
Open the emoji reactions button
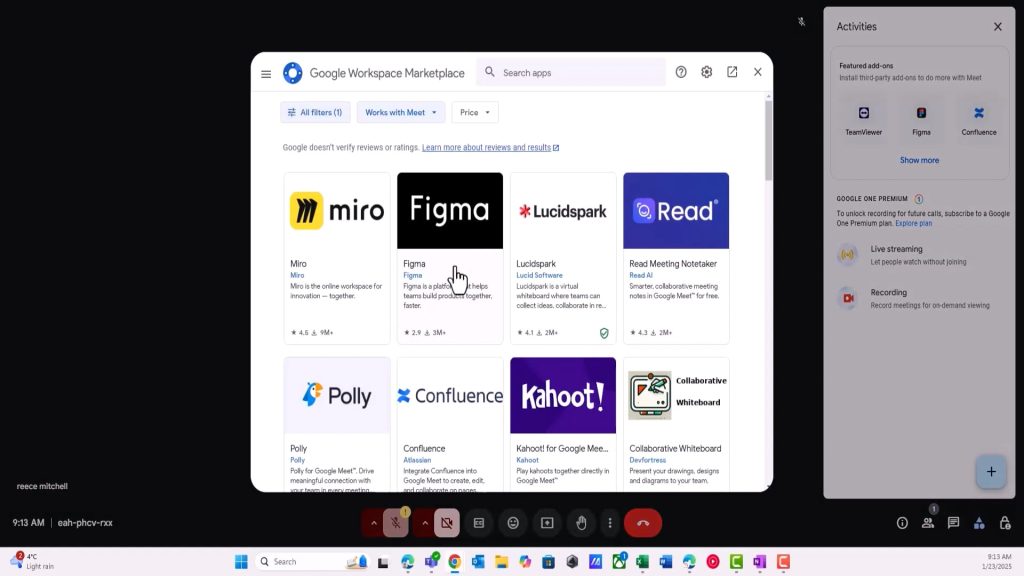[x=513, y=523]
